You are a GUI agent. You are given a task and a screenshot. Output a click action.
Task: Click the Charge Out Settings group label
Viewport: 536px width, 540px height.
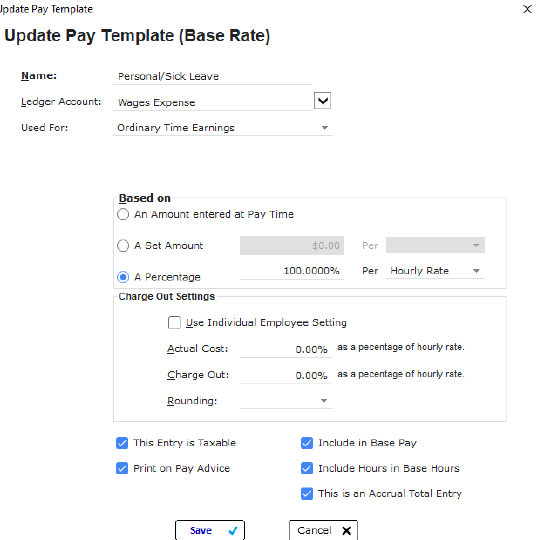(x=166, y=297)
